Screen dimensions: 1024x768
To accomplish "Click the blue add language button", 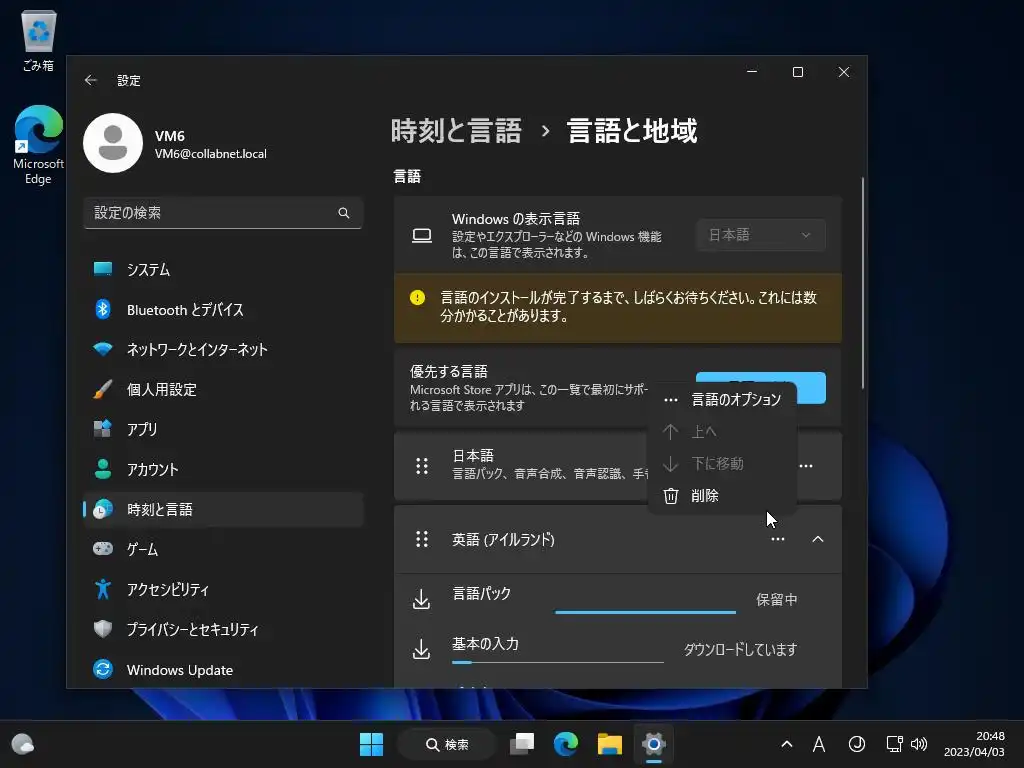I will (x=811, y=388).
